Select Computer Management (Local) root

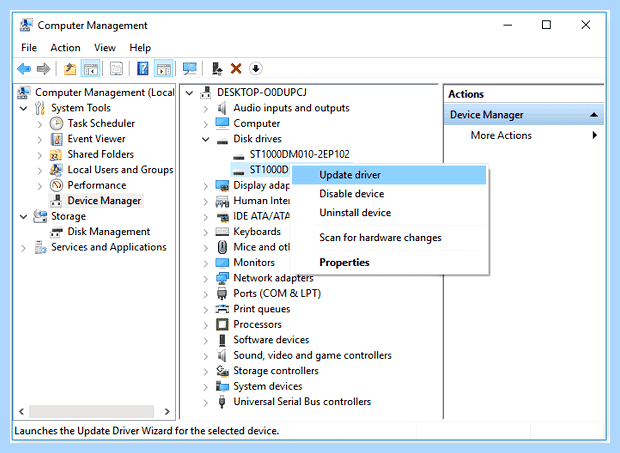pos(104,92)
